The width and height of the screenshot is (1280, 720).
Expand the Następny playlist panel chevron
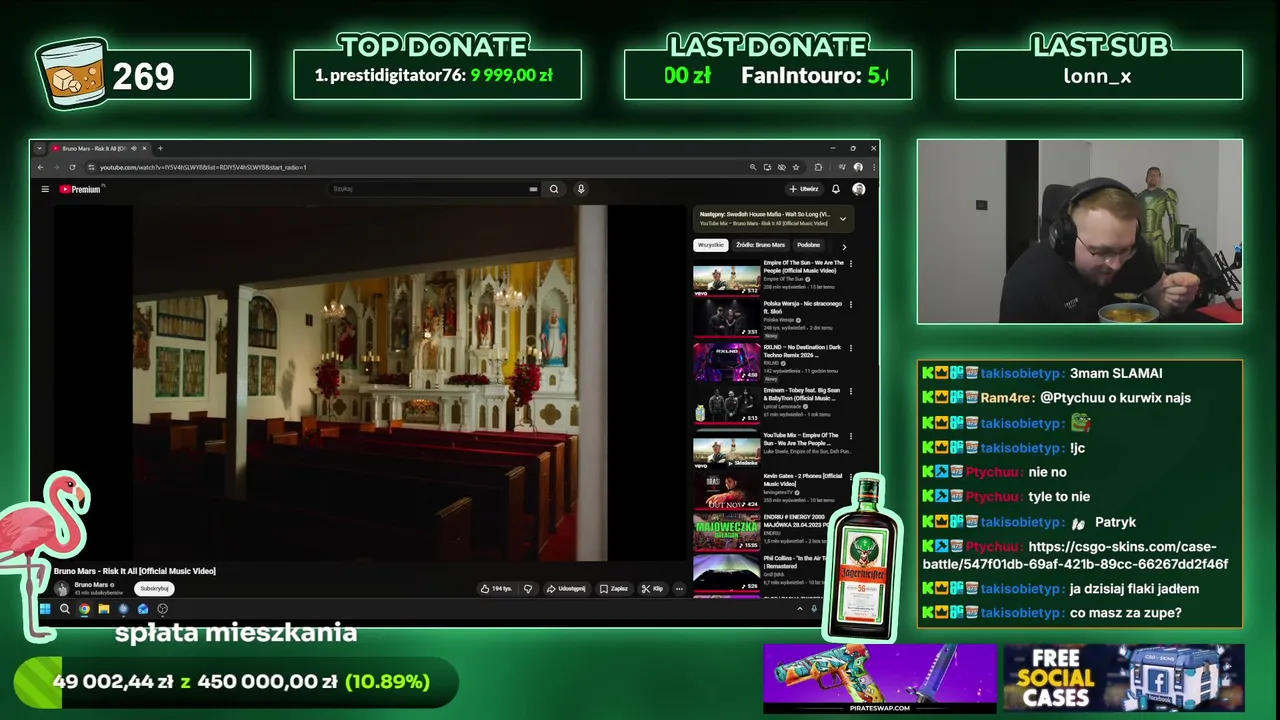click(x=843, y=218)
